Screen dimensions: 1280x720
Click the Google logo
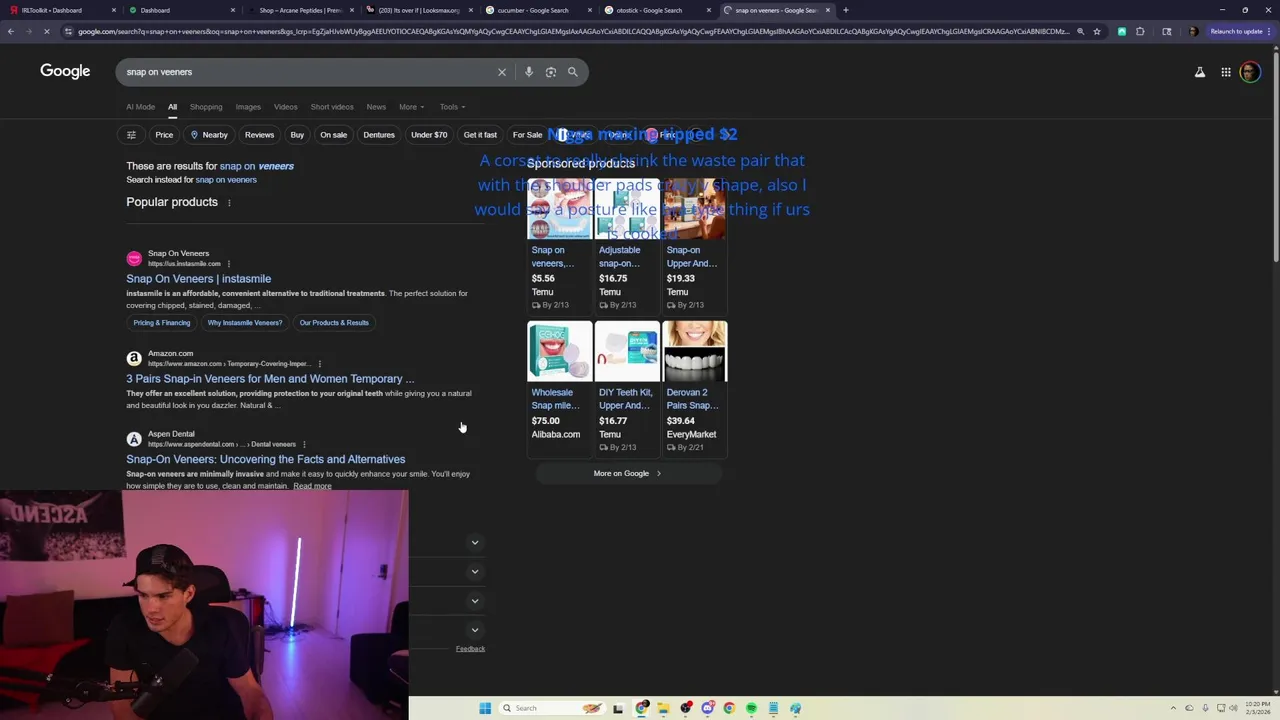(65, 71)
